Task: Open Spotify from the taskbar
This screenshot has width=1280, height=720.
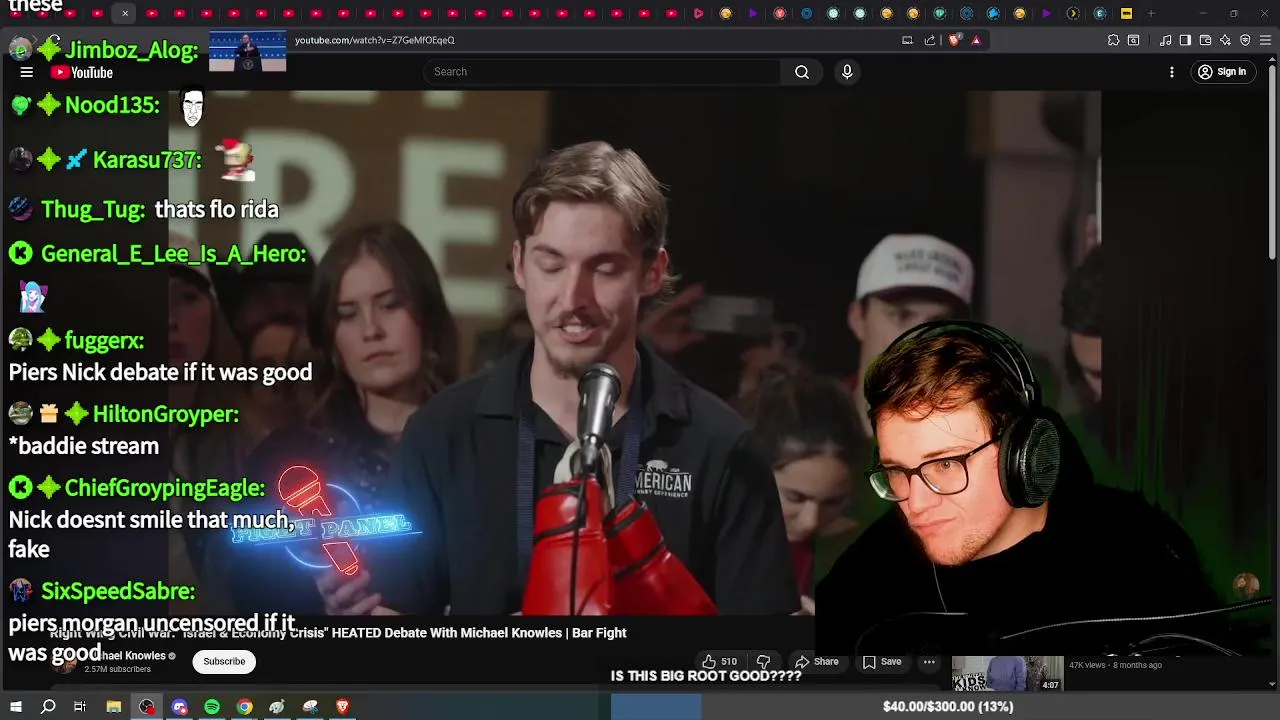Action: point(212,707)
